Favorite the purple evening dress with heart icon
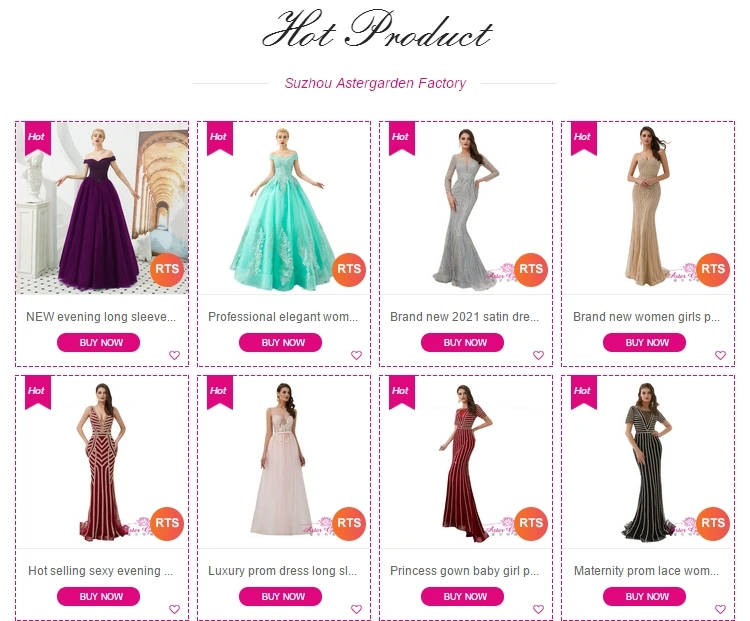750x621 pixels. (175, 355)
